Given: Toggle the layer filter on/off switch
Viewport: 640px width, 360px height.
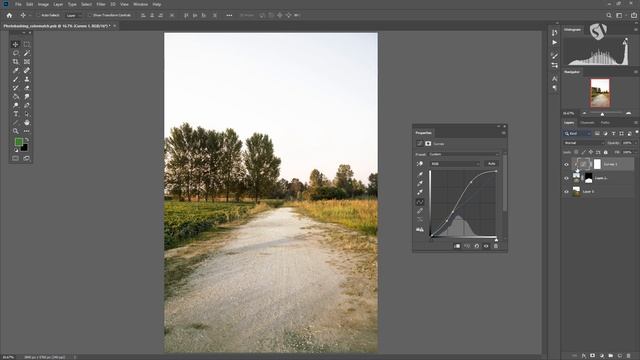Looking at the screenshot, I should tap(637, 133).
